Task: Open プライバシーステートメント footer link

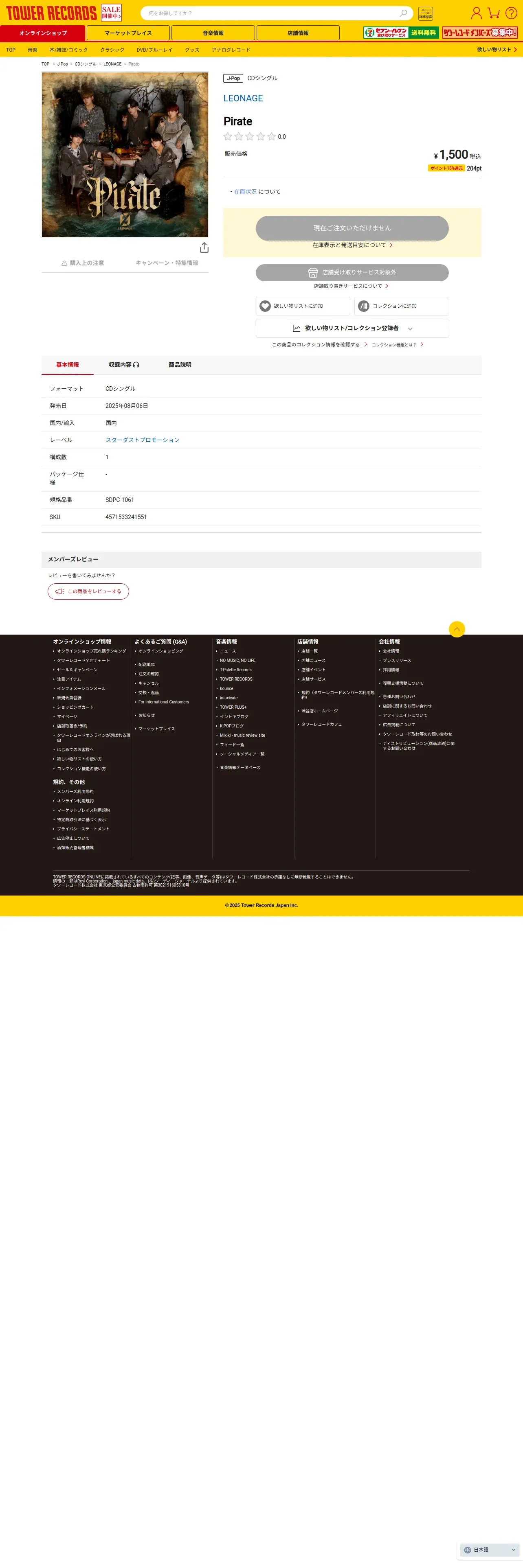Action: coord(83,829)
